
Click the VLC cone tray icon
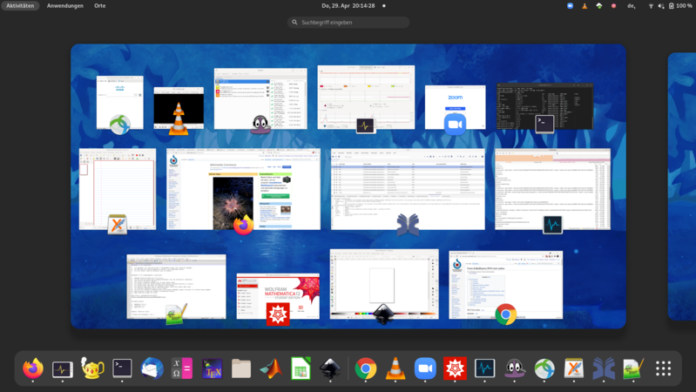[x=585, y=6]
